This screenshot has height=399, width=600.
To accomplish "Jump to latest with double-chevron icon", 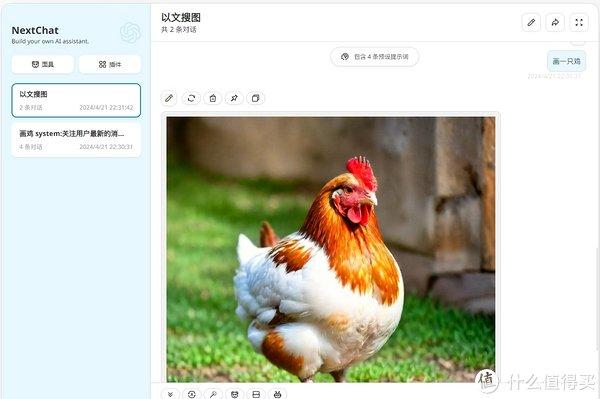I will tap(170, 394).
